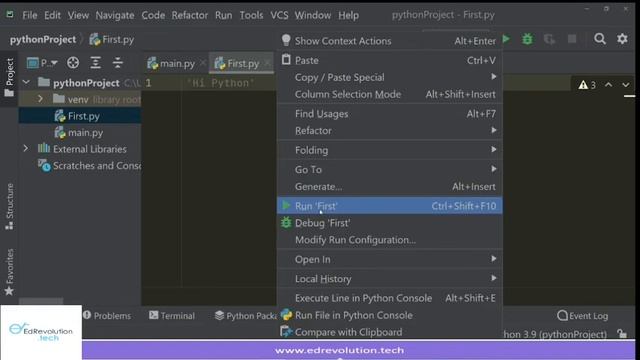Choose Generate... in context menu
This screenshot has height=360, width=640.
coord(389,187)
